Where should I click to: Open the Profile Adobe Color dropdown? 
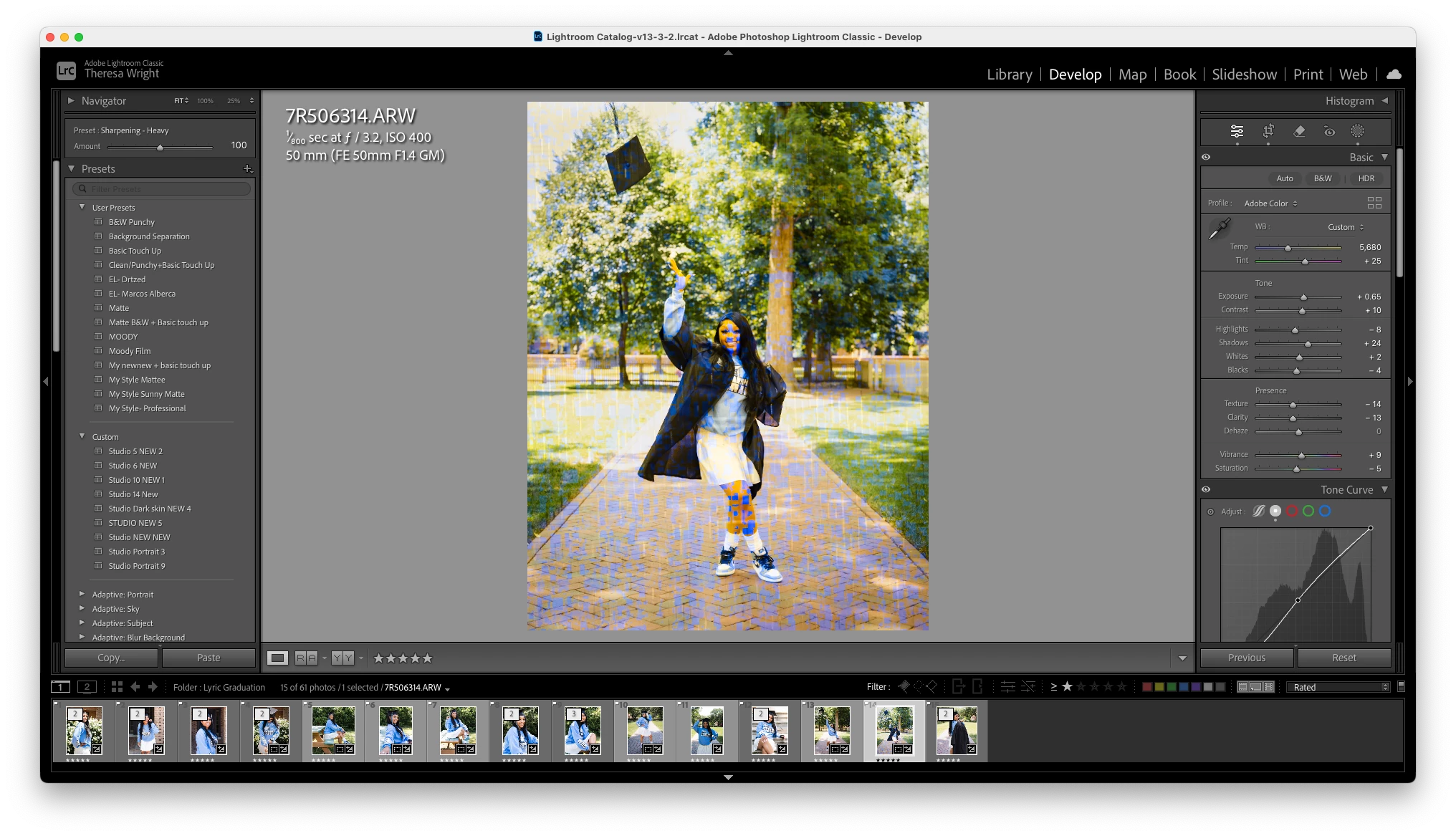[x=1270, y=203]
